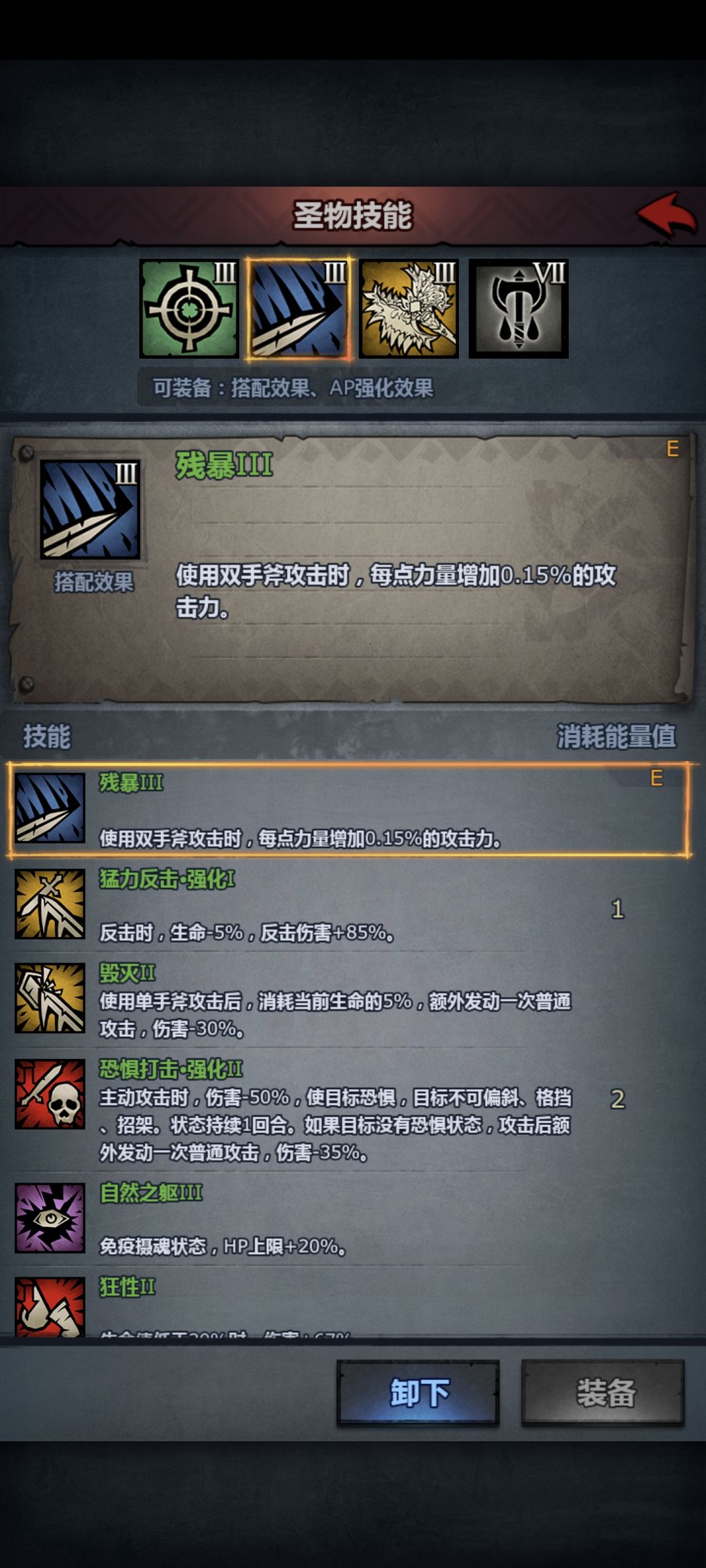
Task: Select the green crosshair skill slot
Action: pos(189,308)
